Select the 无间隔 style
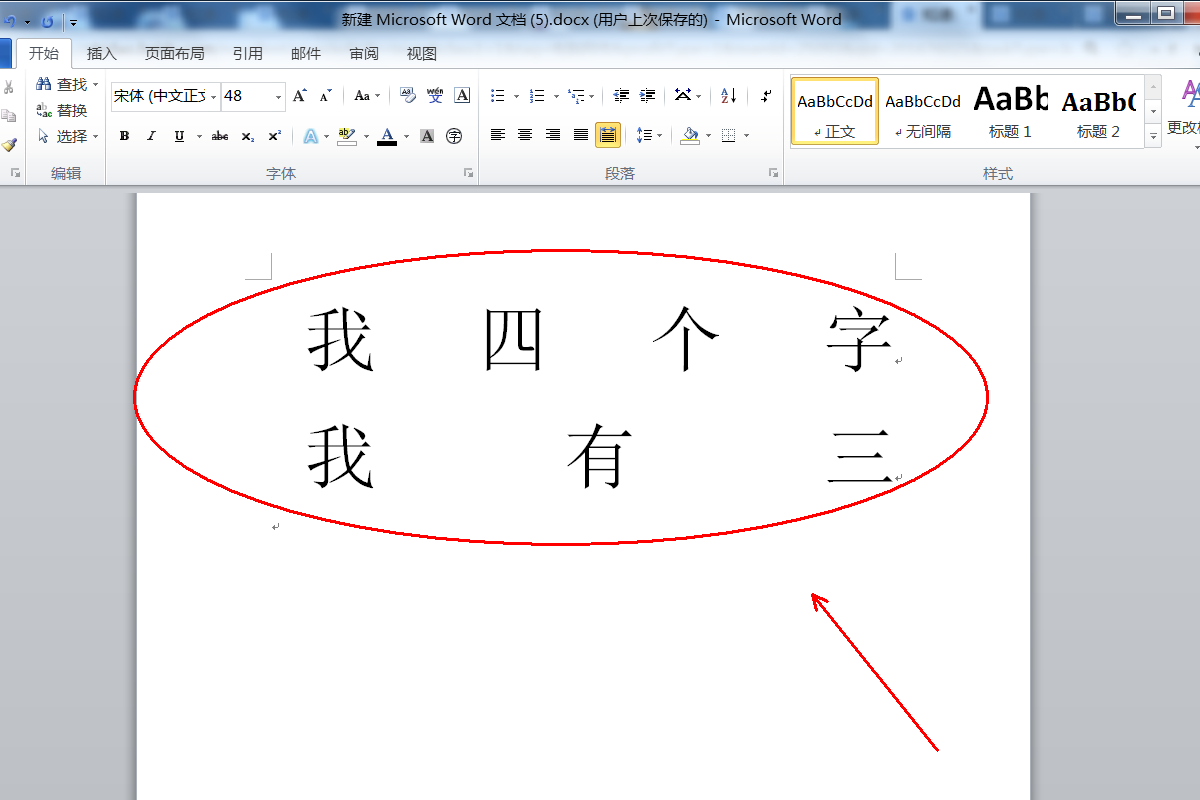The height and width of the screenshot is (800, 1200). click(x=923, y=111)
